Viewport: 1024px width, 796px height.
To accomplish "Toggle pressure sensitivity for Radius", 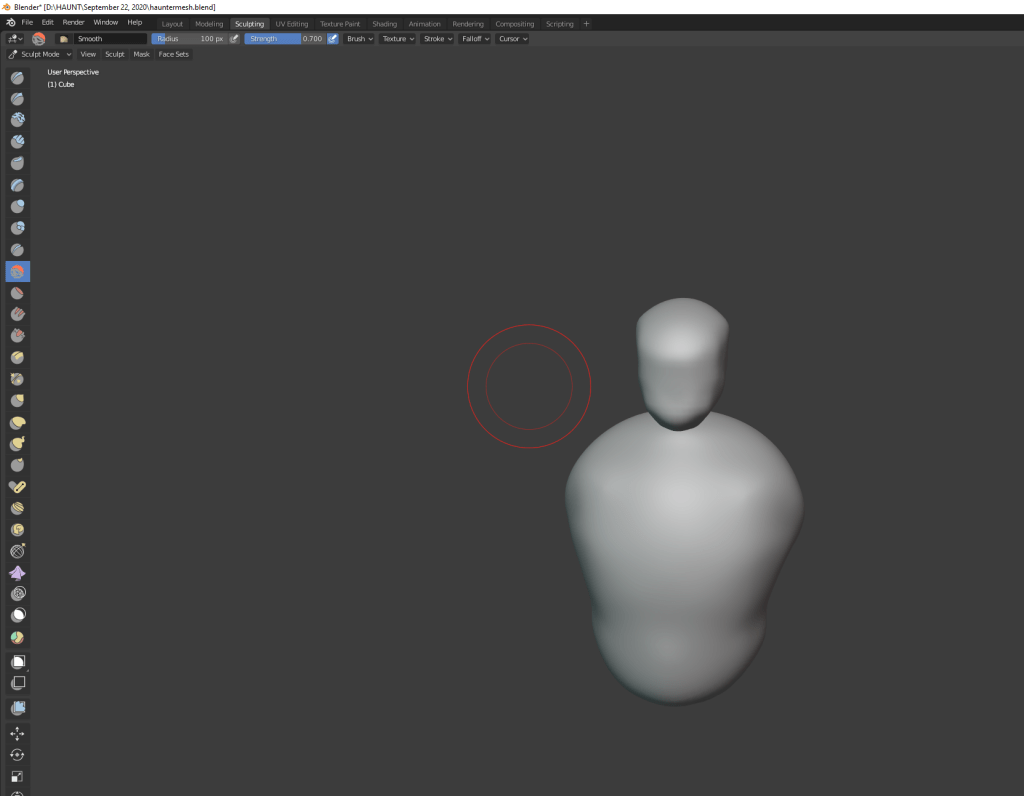I will [235, 39].
